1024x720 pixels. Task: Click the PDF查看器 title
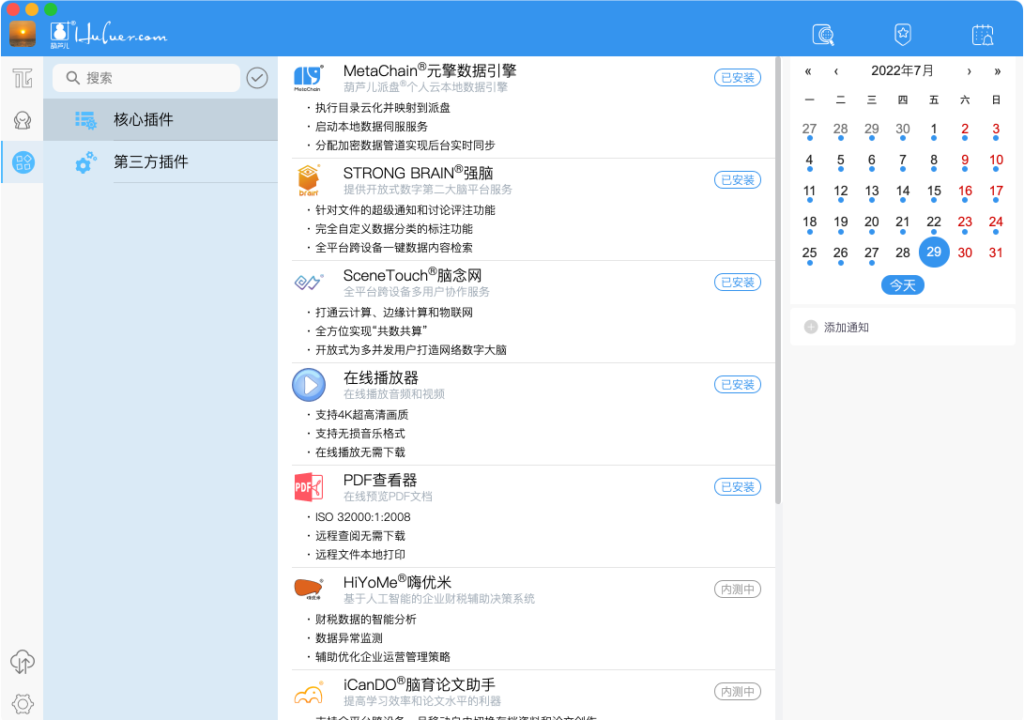[x=380, y=480]
